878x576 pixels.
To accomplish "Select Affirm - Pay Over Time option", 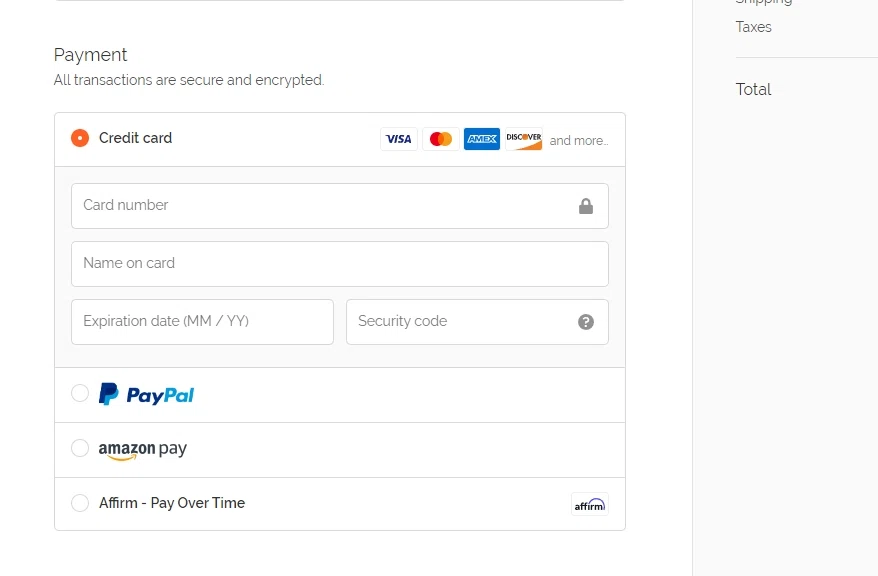I will pyautogui.click(x=80, y=503).
